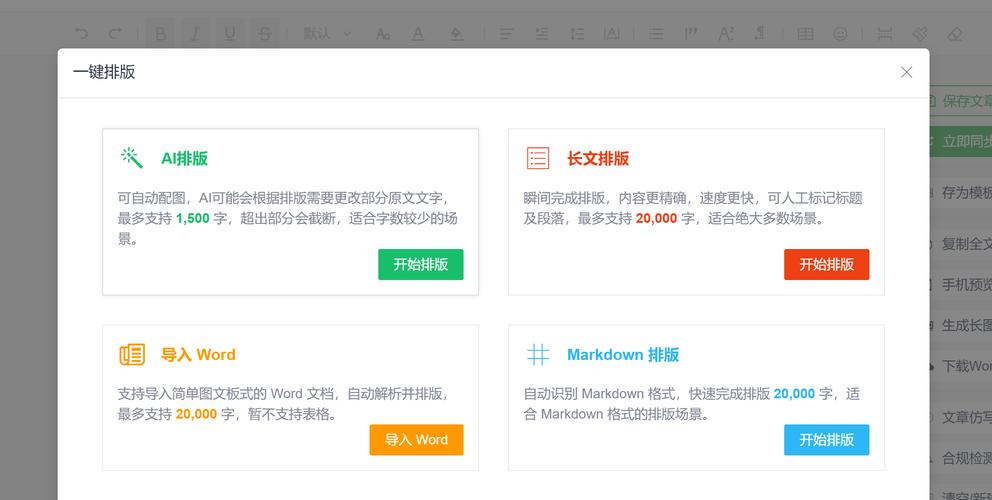The image size is (992, 500).
Task: Click the 1,500 character limit in AI排版
Action: click(192, 219)
